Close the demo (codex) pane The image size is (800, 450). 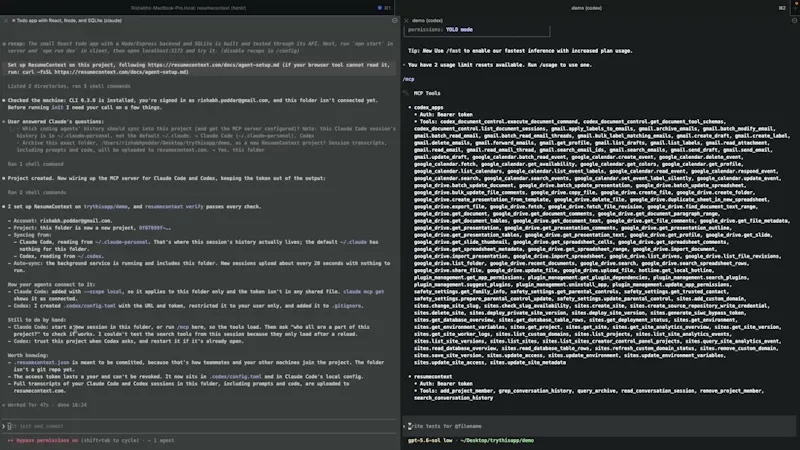coord(406,20)
